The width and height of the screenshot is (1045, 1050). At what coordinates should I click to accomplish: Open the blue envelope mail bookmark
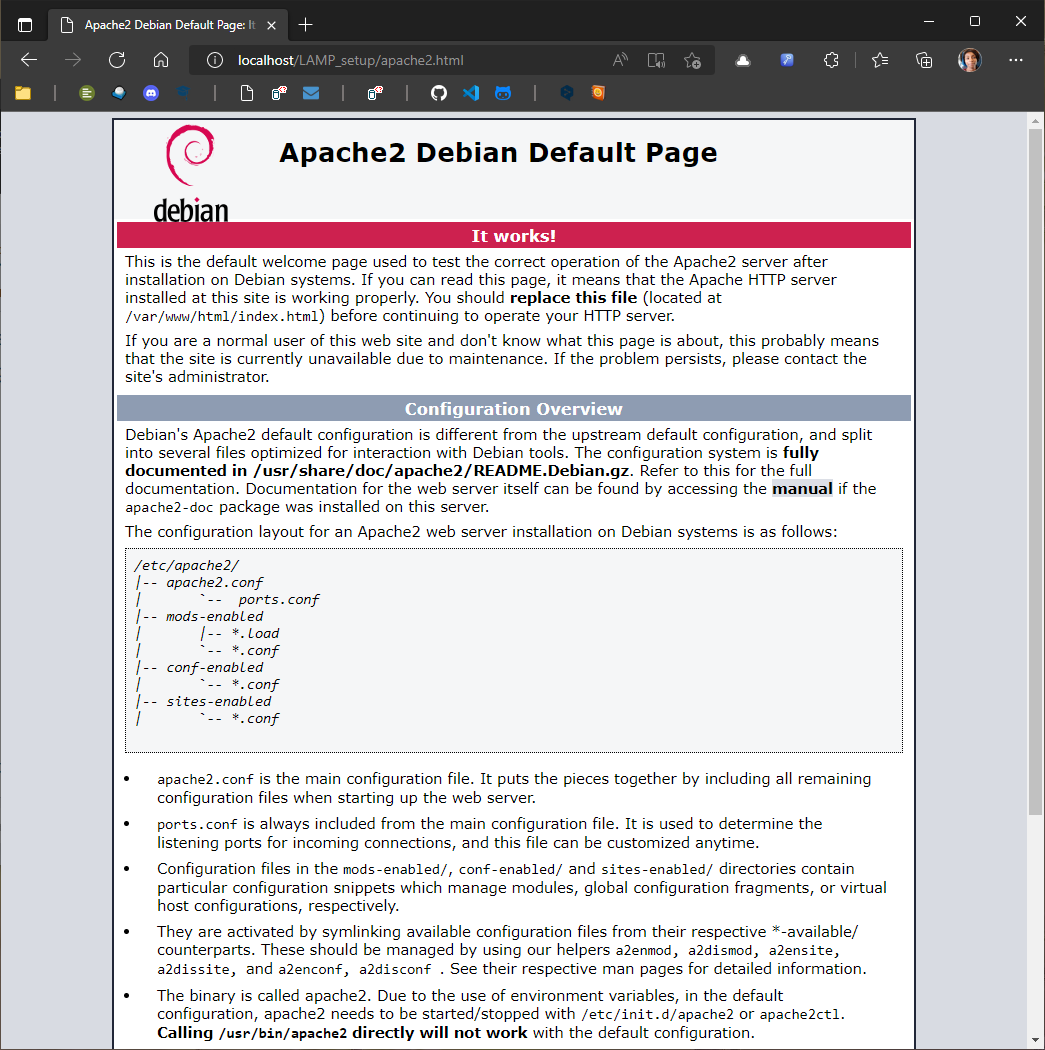tap(311, 93)
